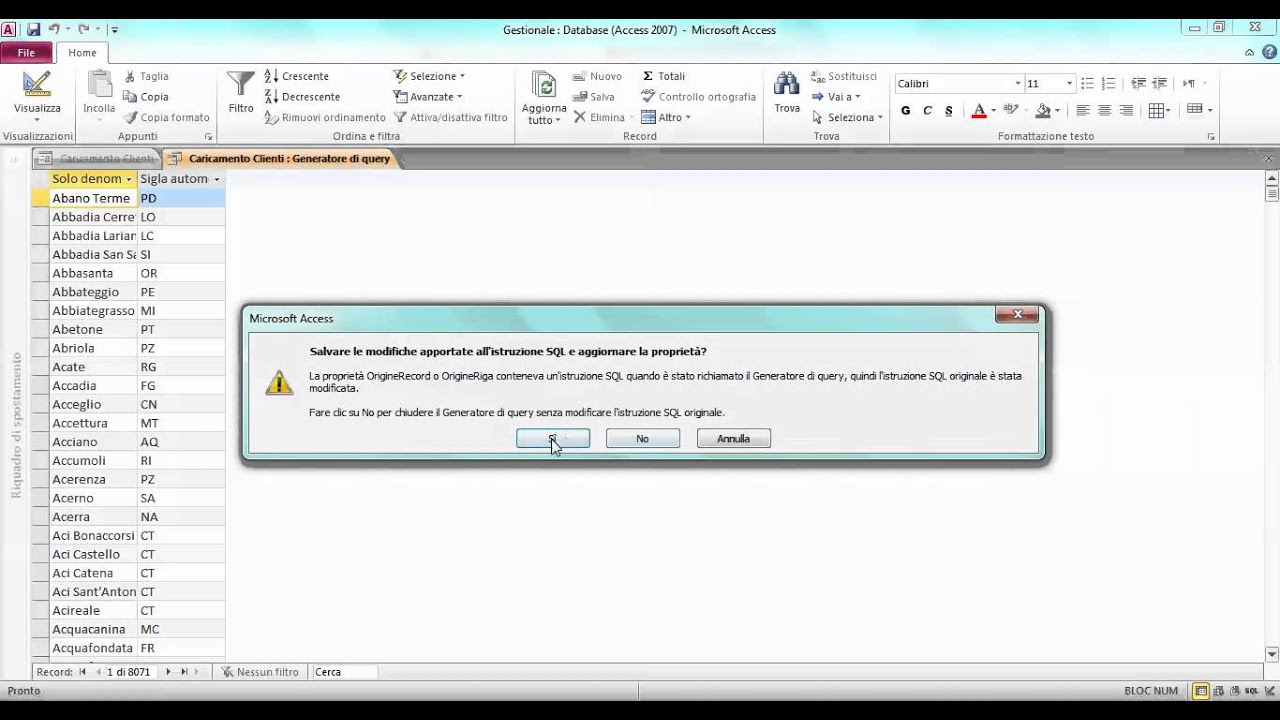Click the Totali sigma icon
Screen dimensions: 1280x720
click(648, 76)
